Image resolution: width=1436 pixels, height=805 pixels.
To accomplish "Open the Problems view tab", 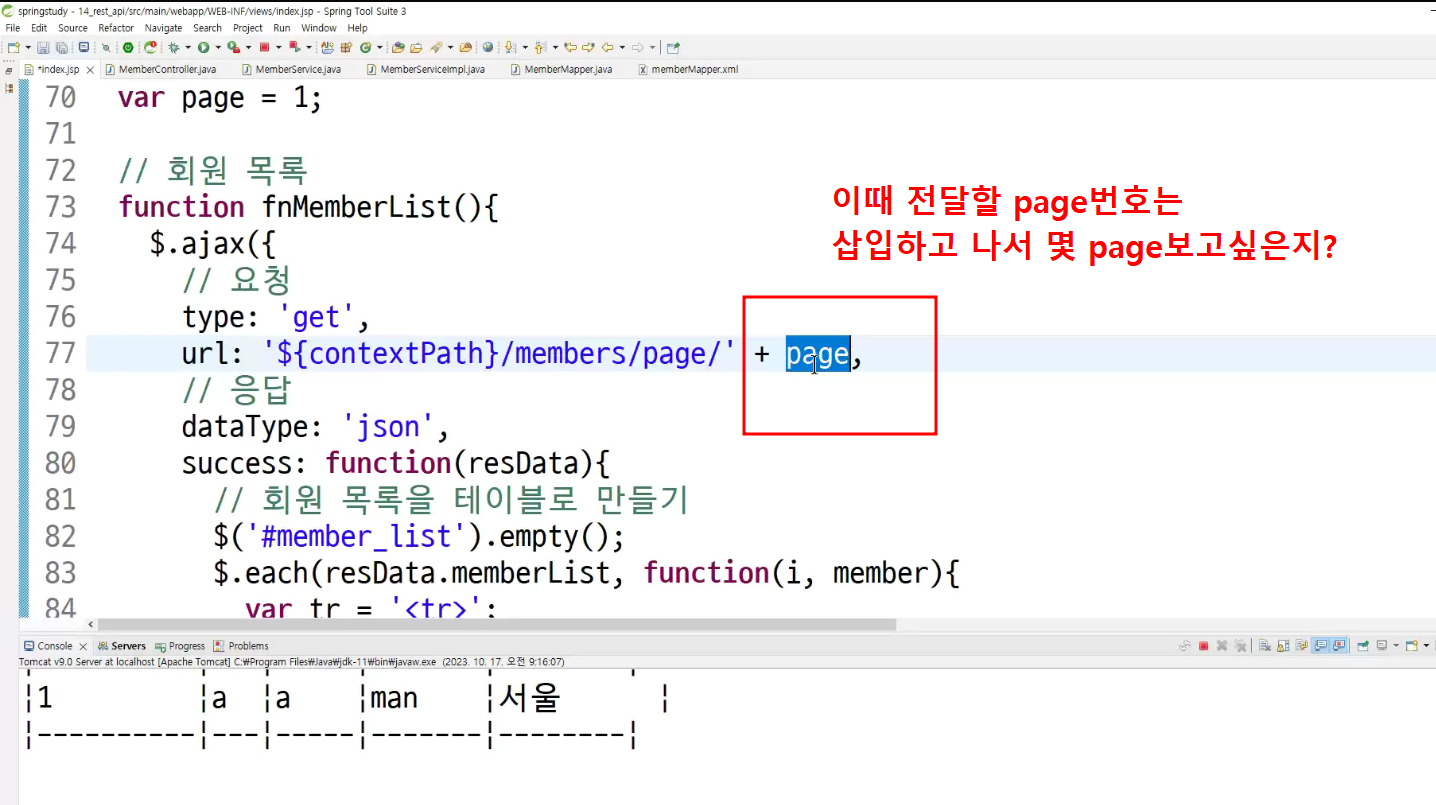I will pos(241,646).
